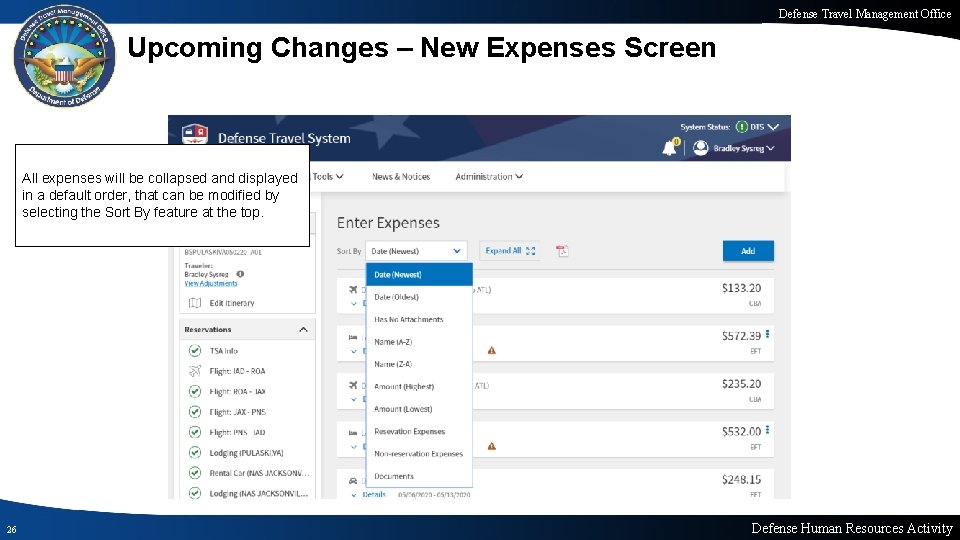This screenshot has height=540, width=960.
Task: Open the PDF export icon
Action: 562,250
